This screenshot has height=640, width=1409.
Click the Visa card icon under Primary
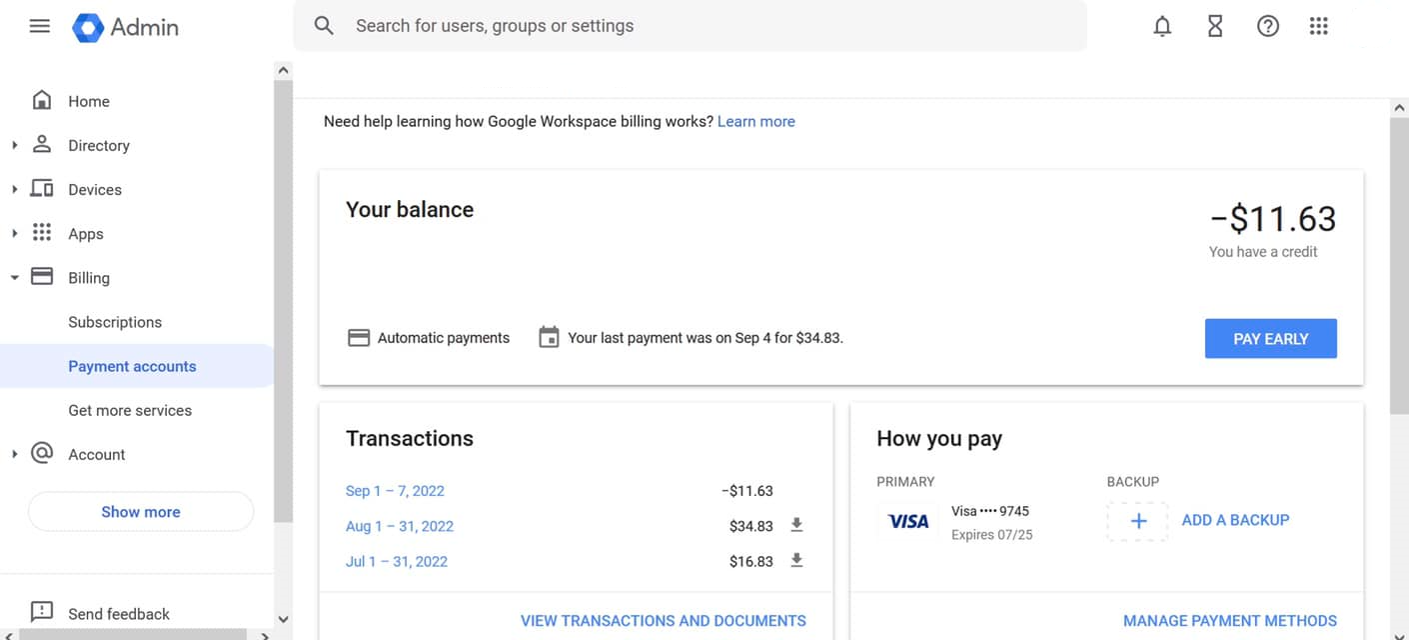(x=907, y=520)
